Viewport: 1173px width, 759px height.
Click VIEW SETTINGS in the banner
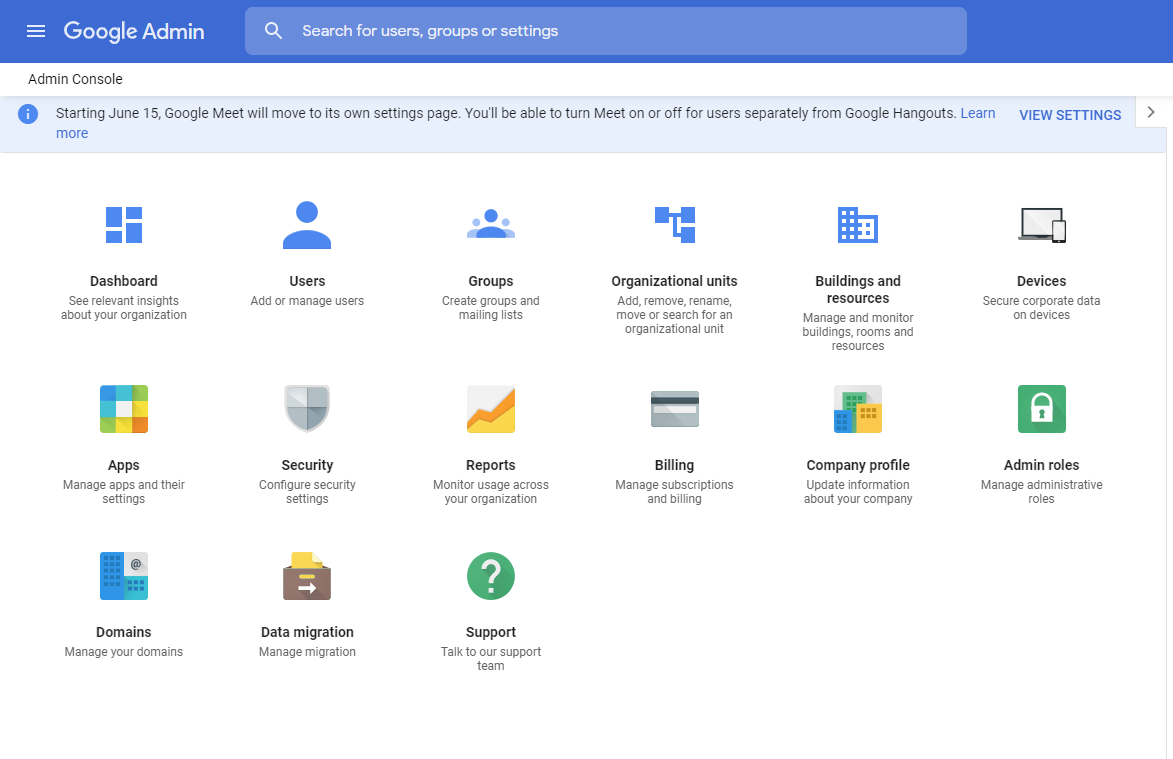pyautogui.click(x=1070, y=114)
